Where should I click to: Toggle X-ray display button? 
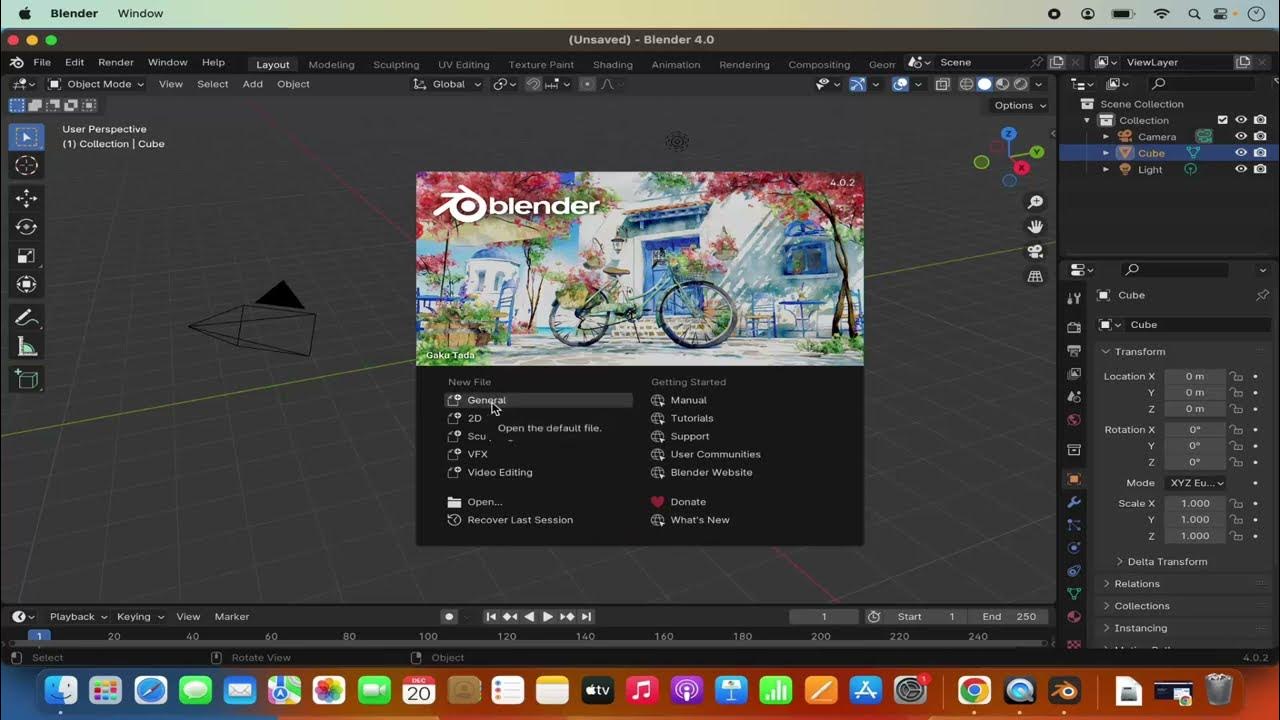coord(942,84)
